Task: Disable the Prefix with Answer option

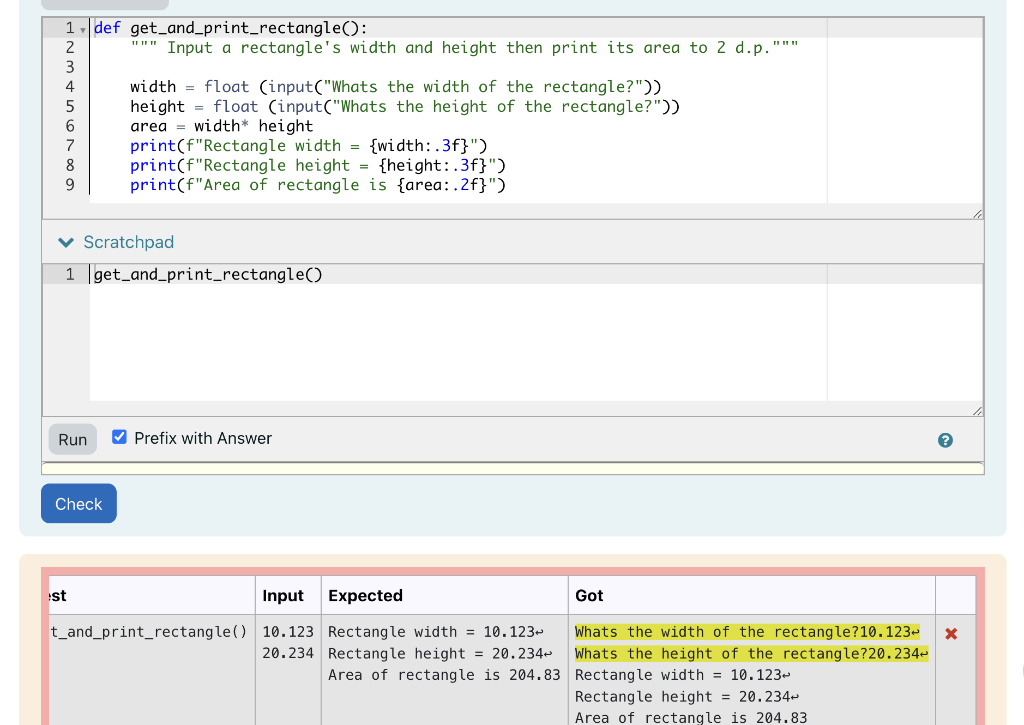Action: click(x=119, y=436)
